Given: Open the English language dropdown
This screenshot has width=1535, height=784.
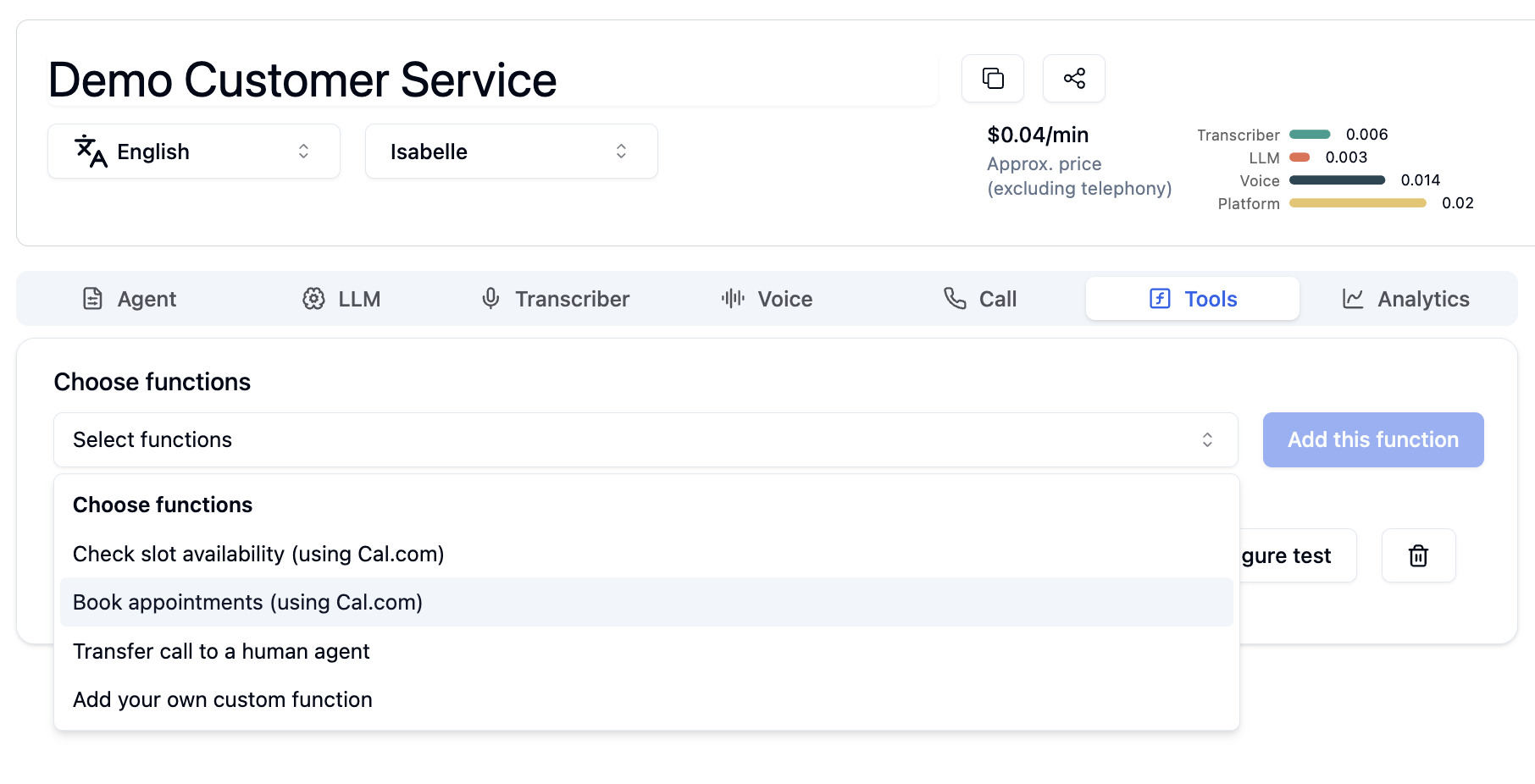Looking at the screenshot, I should pos(194,152).
